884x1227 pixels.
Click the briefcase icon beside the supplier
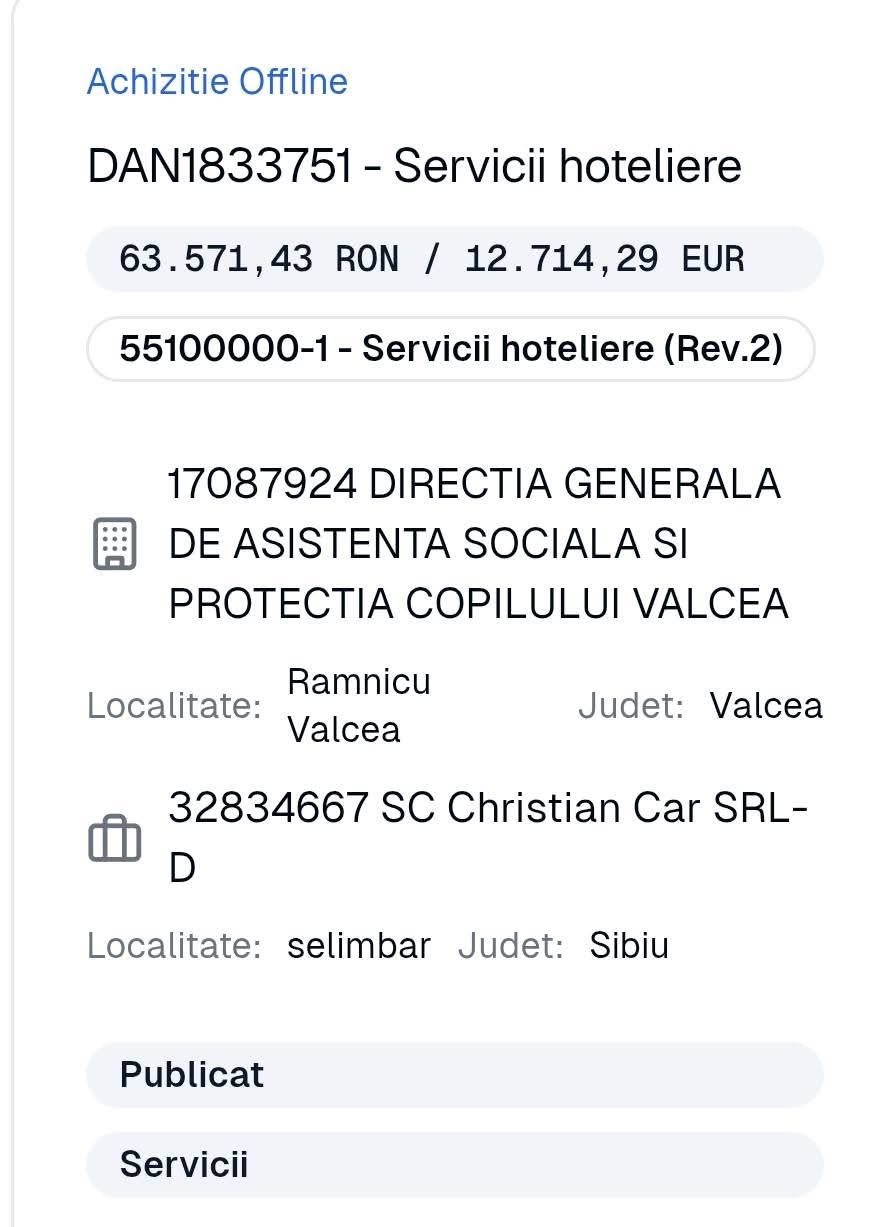(115, 838)
